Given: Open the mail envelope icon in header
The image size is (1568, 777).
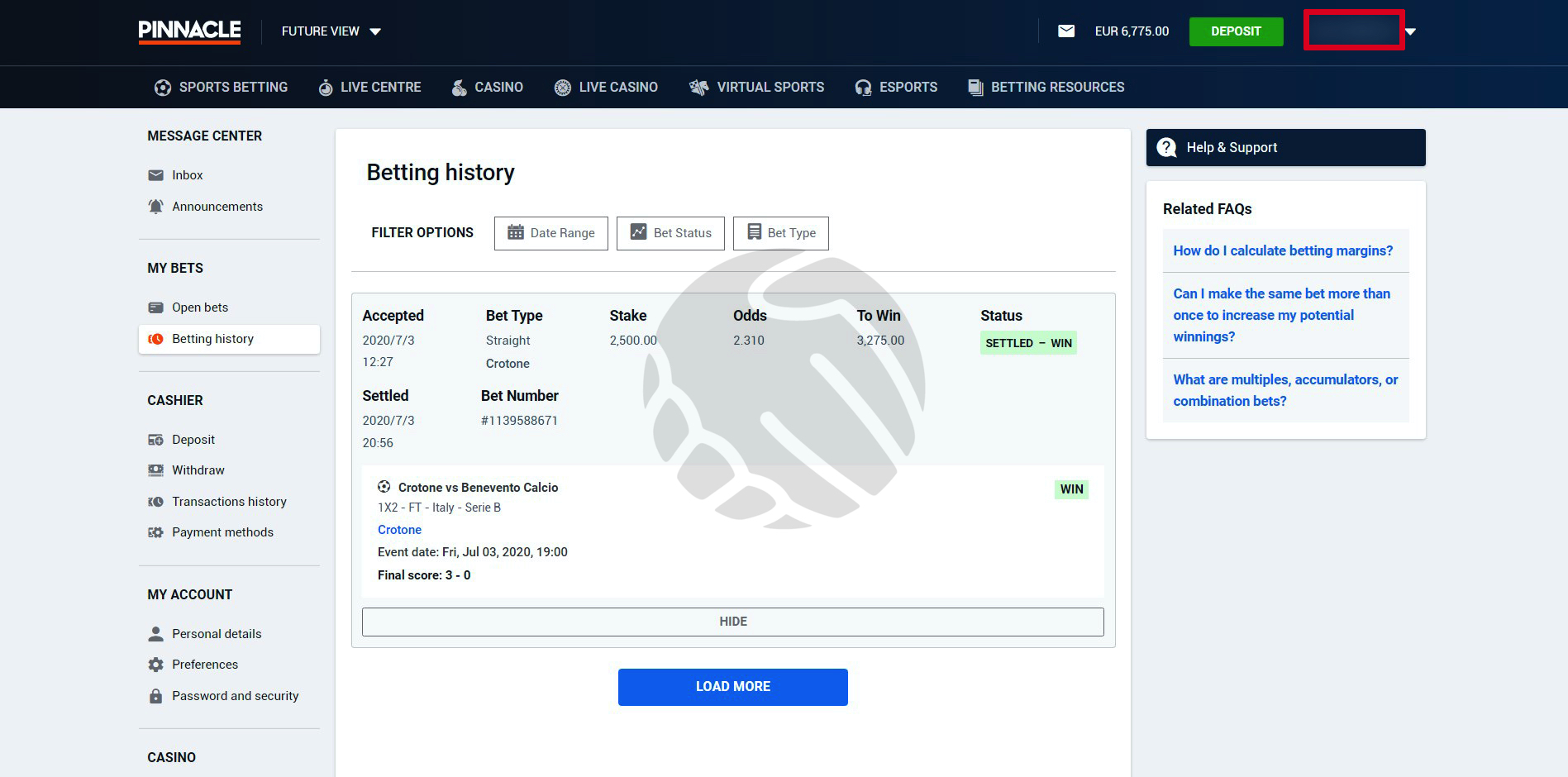Looking at the screenshot, I should 1066,31.
